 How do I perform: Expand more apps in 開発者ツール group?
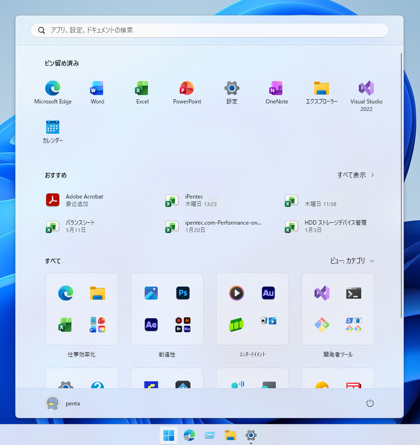coord(354,325)
